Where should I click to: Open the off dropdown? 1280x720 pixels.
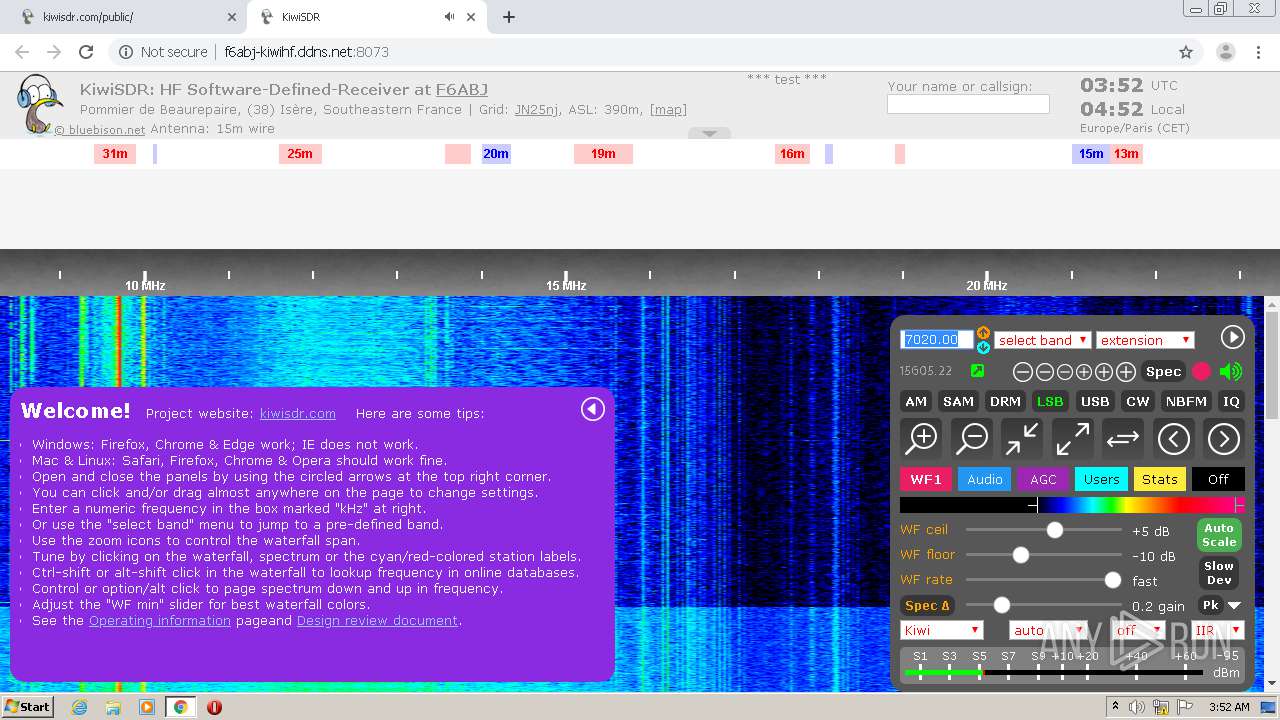tap(1139, 630)
